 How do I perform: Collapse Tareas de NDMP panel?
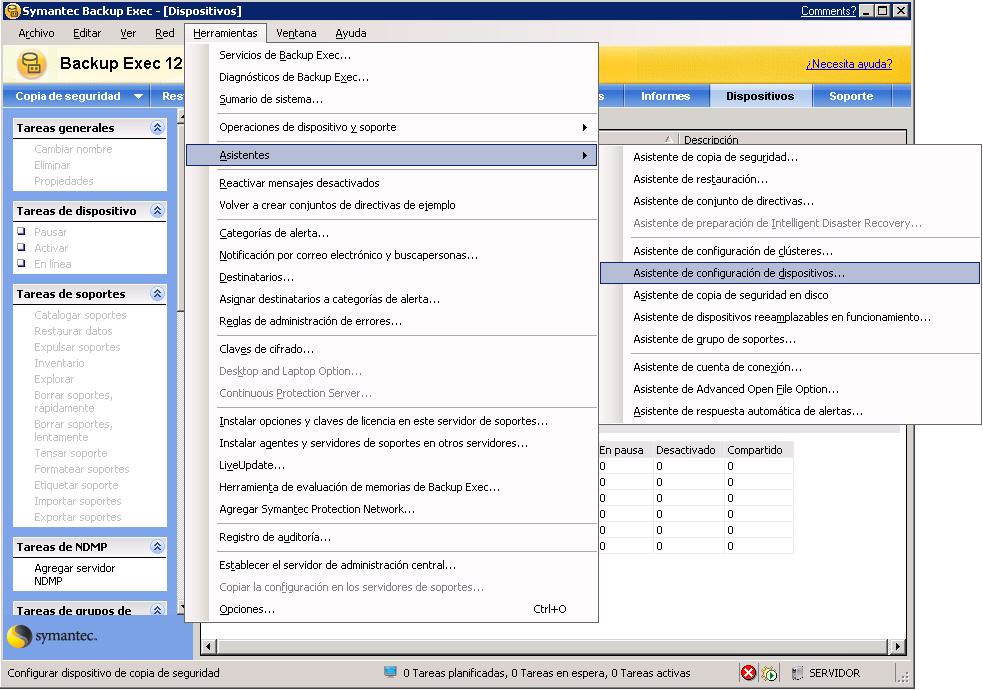click(x=157, y=546)
